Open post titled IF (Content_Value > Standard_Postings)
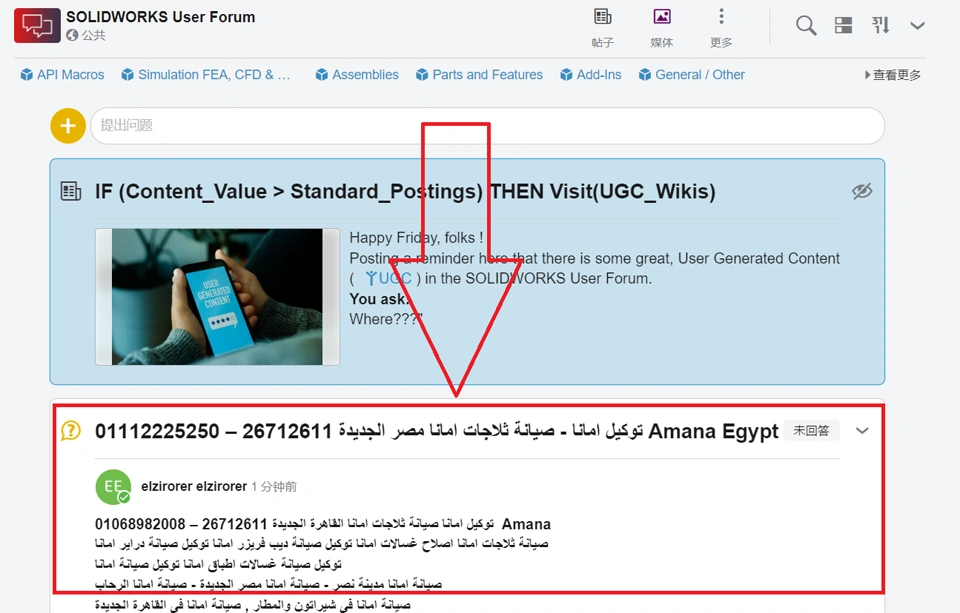This screenshot has height=613, width=960. 405,192
